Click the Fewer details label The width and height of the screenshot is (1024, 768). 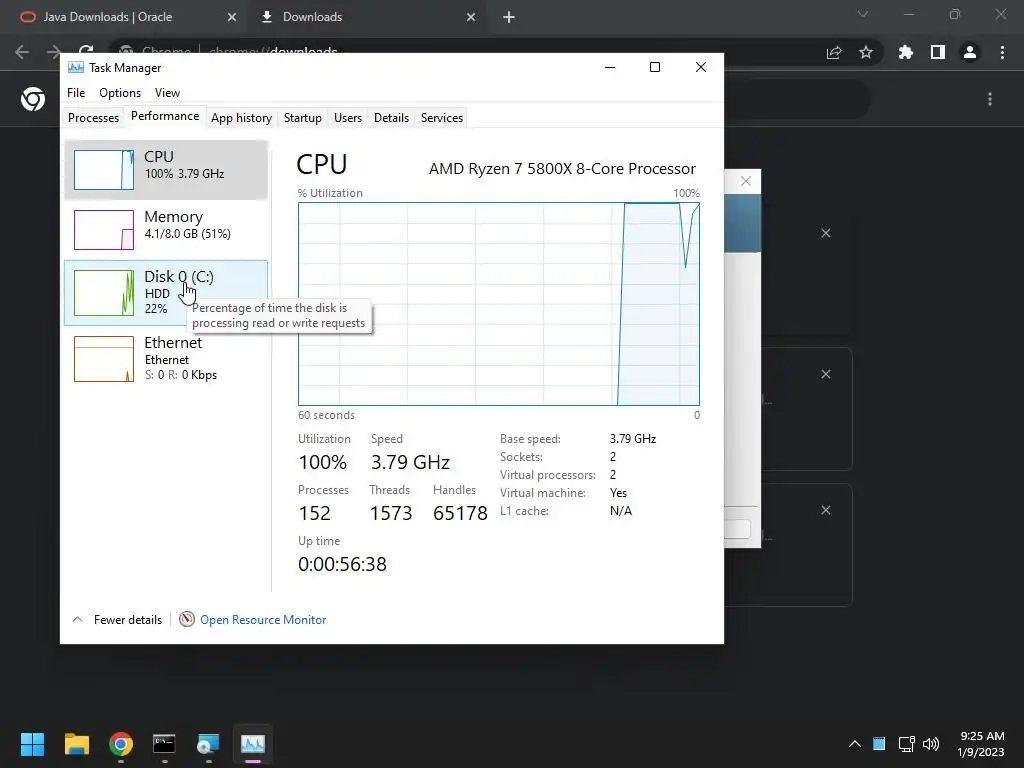127,620
